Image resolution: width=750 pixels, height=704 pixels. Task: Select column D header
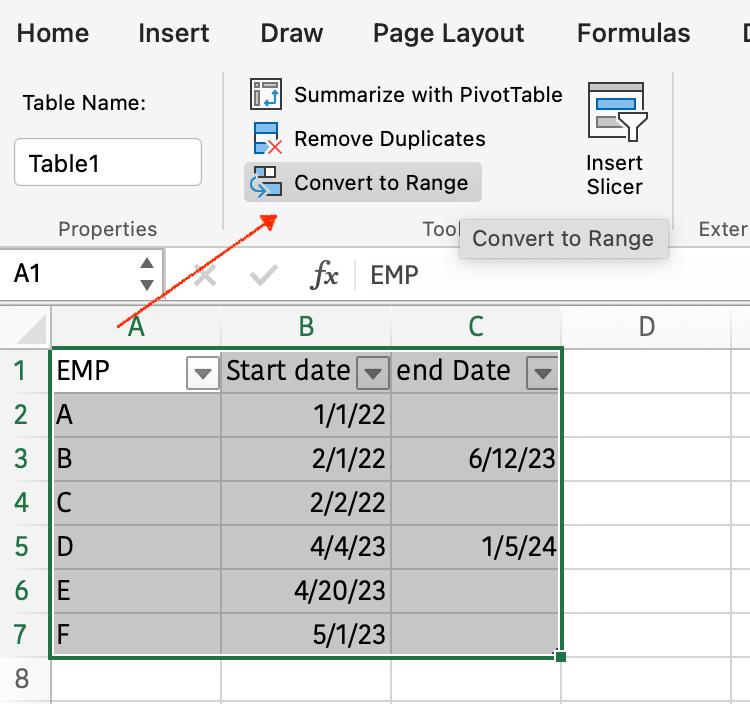pos(646,328)
